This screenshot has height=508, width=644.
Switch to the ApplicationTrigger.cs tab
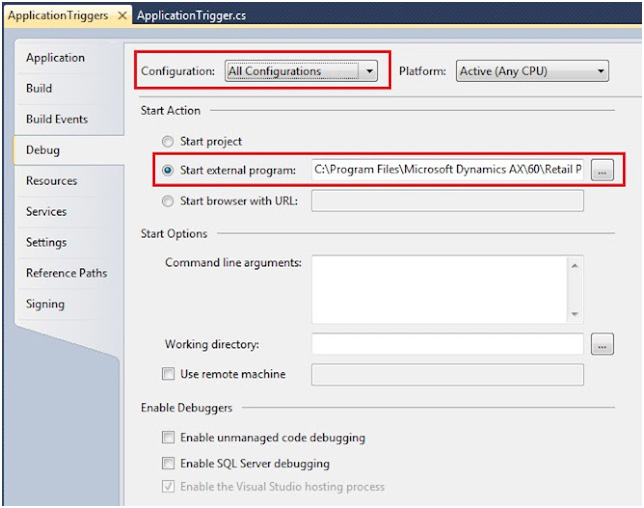coord(192,17)
